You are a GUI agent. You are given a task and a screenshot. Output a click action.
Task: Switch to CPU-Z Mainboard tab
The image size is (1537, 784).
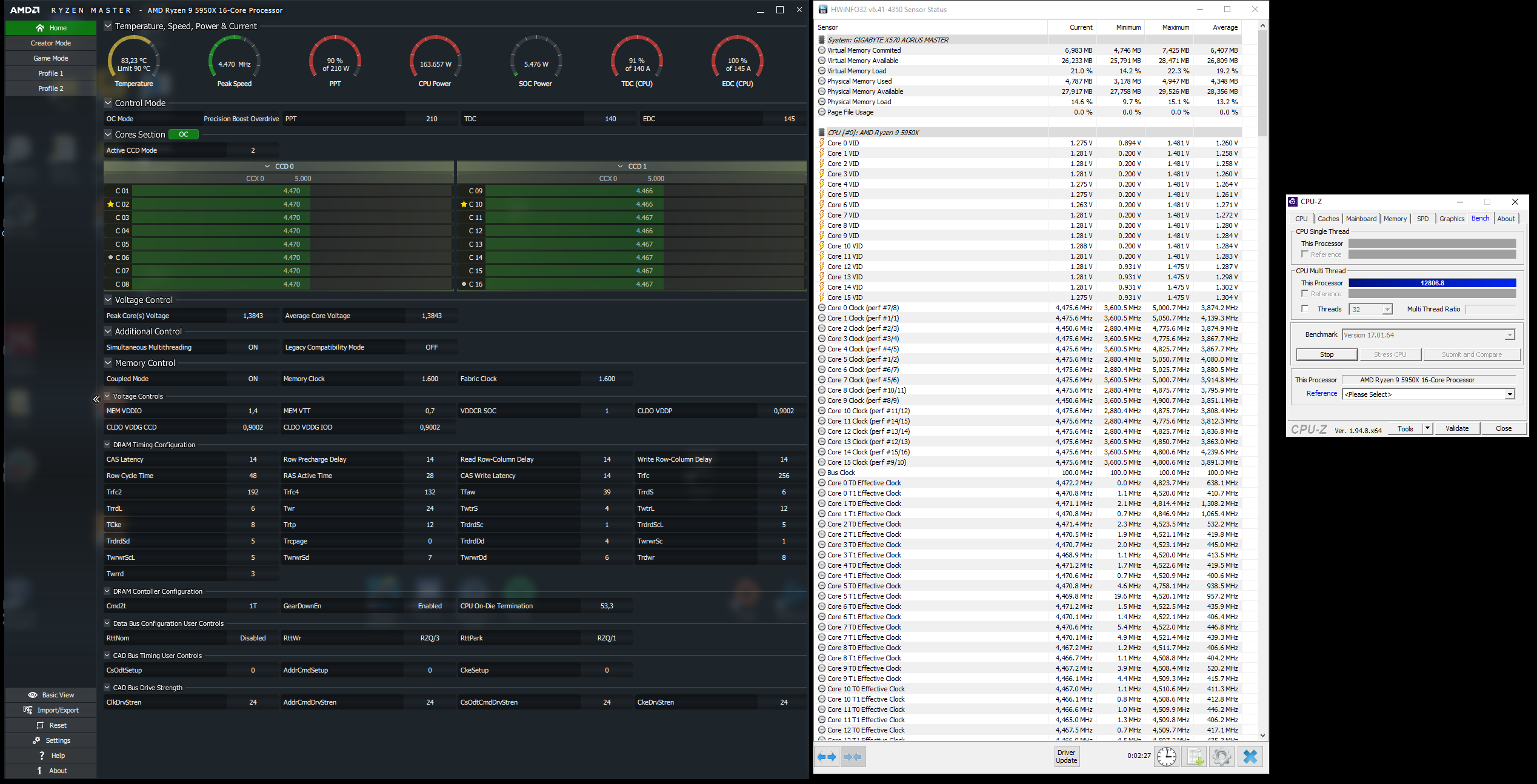coord(1361,219)
